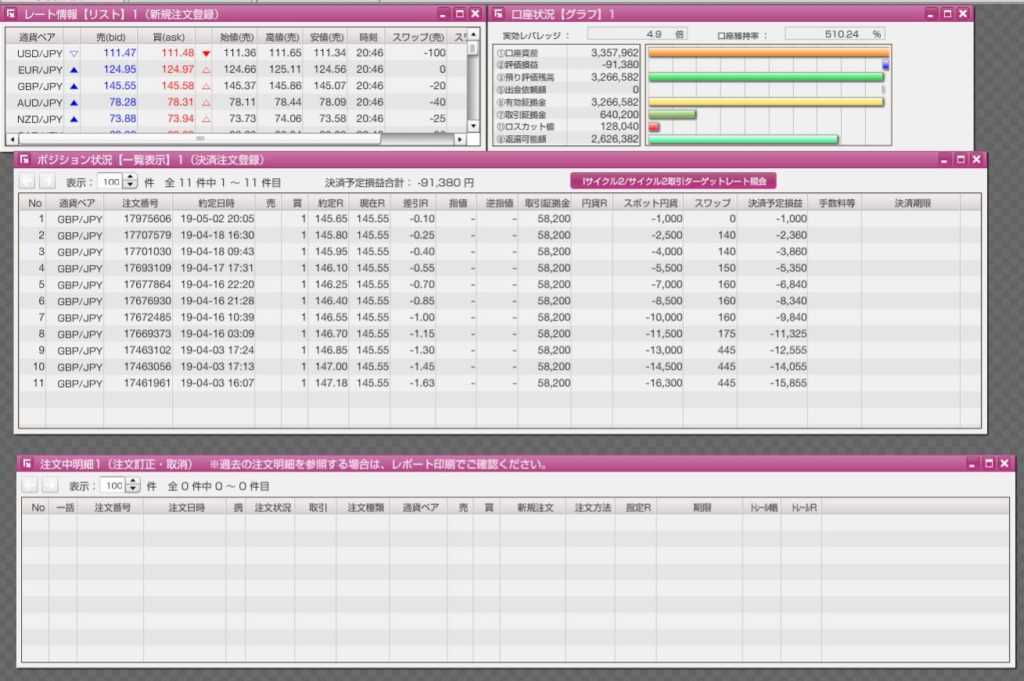Click the orange 口座資産 bar in graph
1024x681 pixels.
[767, 53]
